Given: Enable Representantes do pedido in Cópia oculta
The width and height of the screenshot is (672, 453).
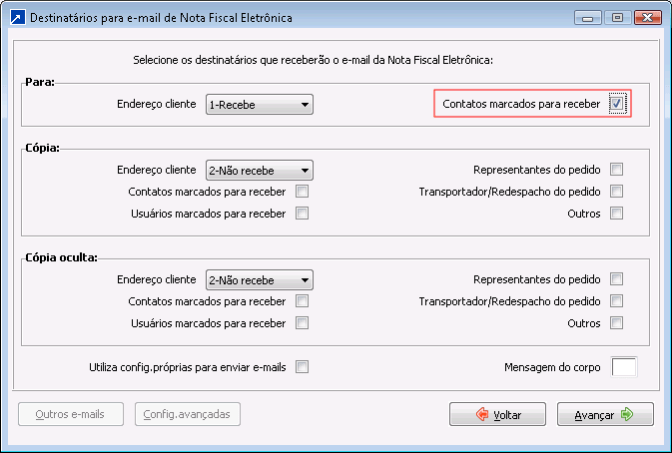Looking at the screenshot, I should pos(617,279).
